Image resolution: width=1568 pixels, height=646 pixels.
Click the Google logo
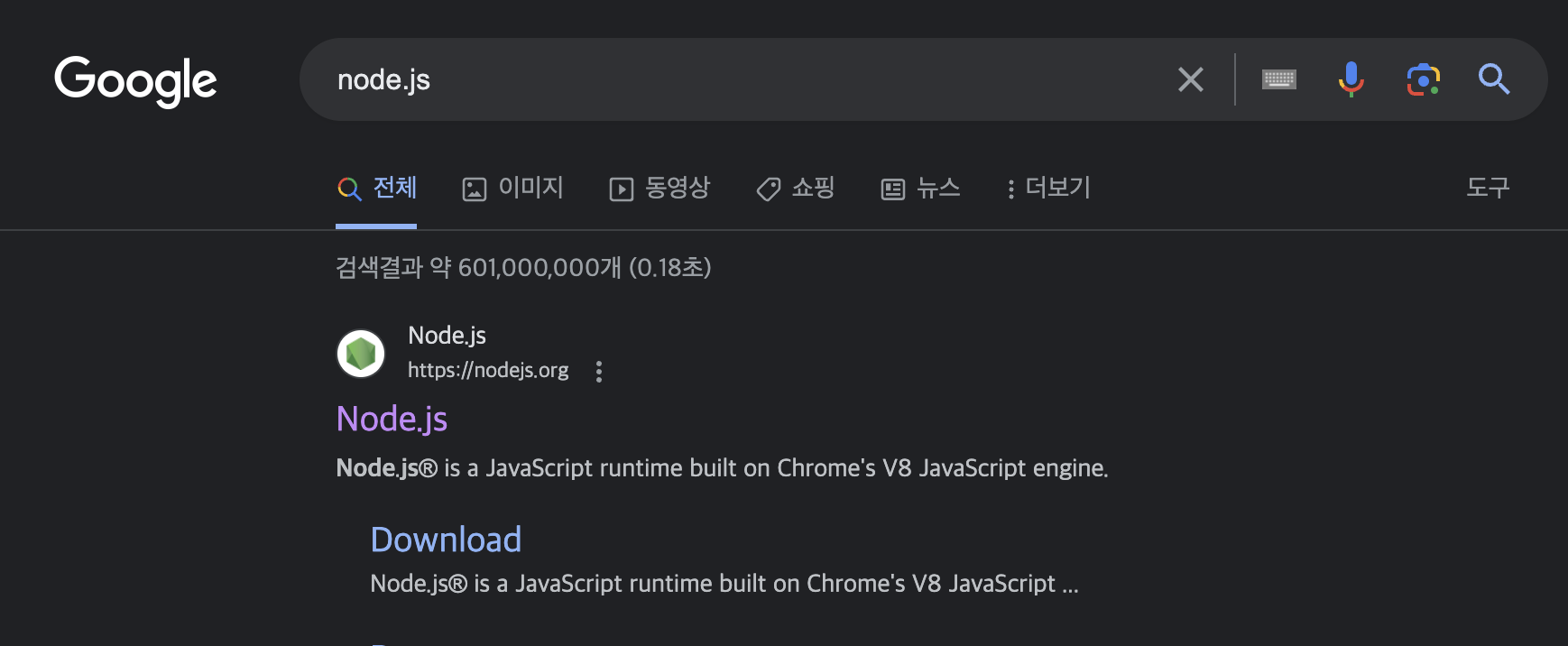tap(135, 80)
